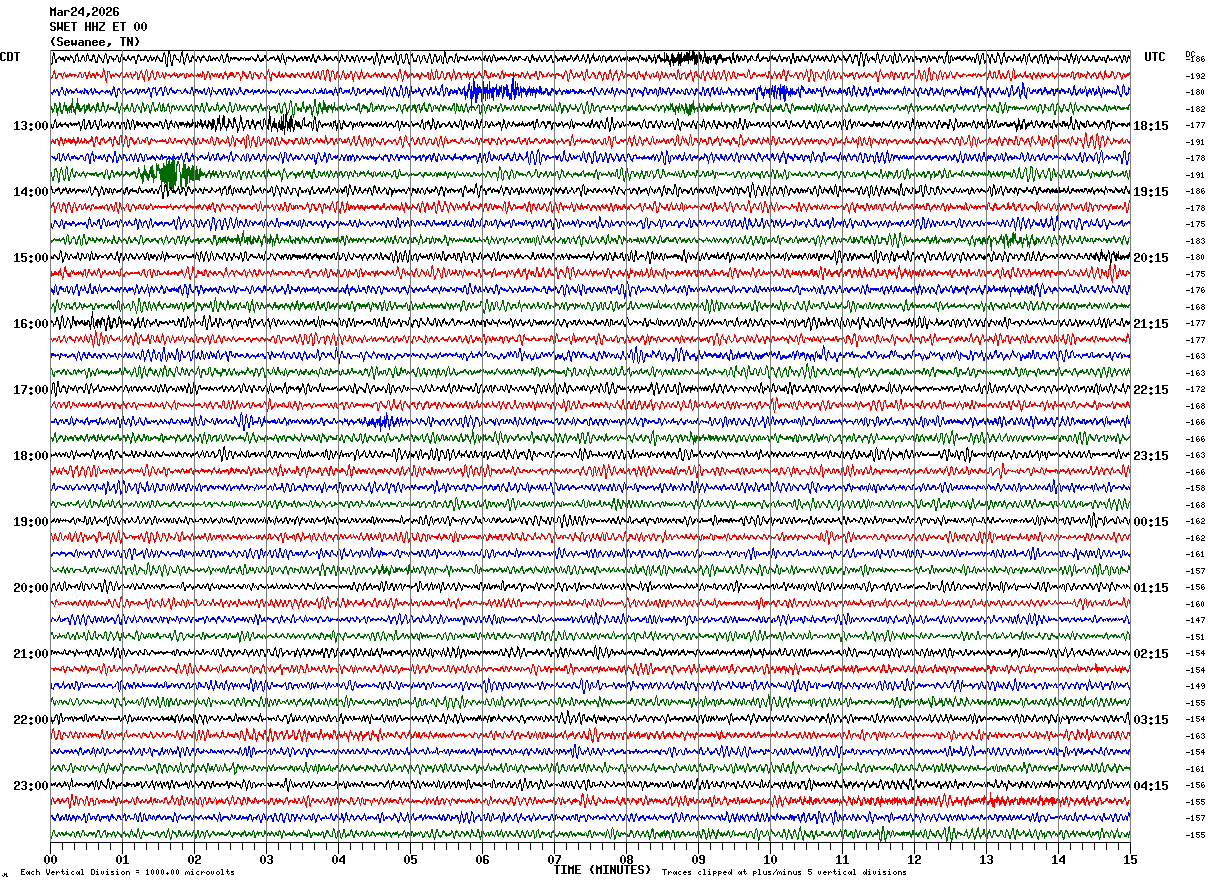Click the Mar24,2026 date label
Screen dimensions: 1210x886
(x=84, y=12)
